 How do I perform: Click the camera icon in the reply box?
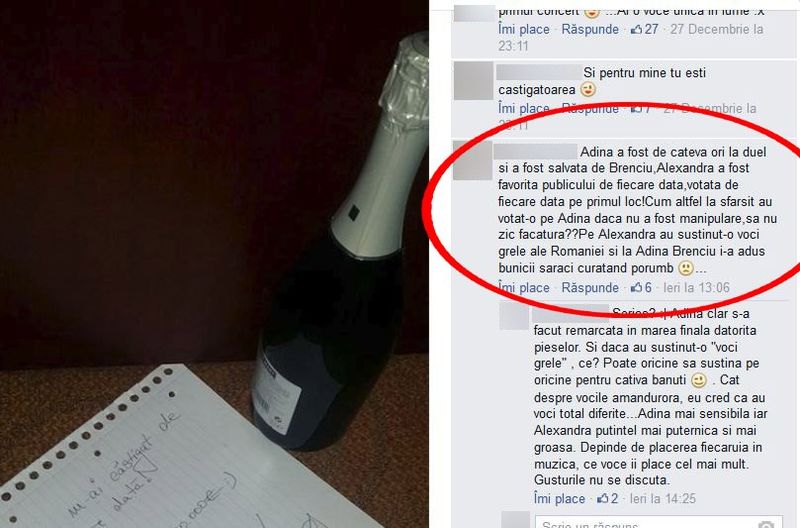(766, 524)
